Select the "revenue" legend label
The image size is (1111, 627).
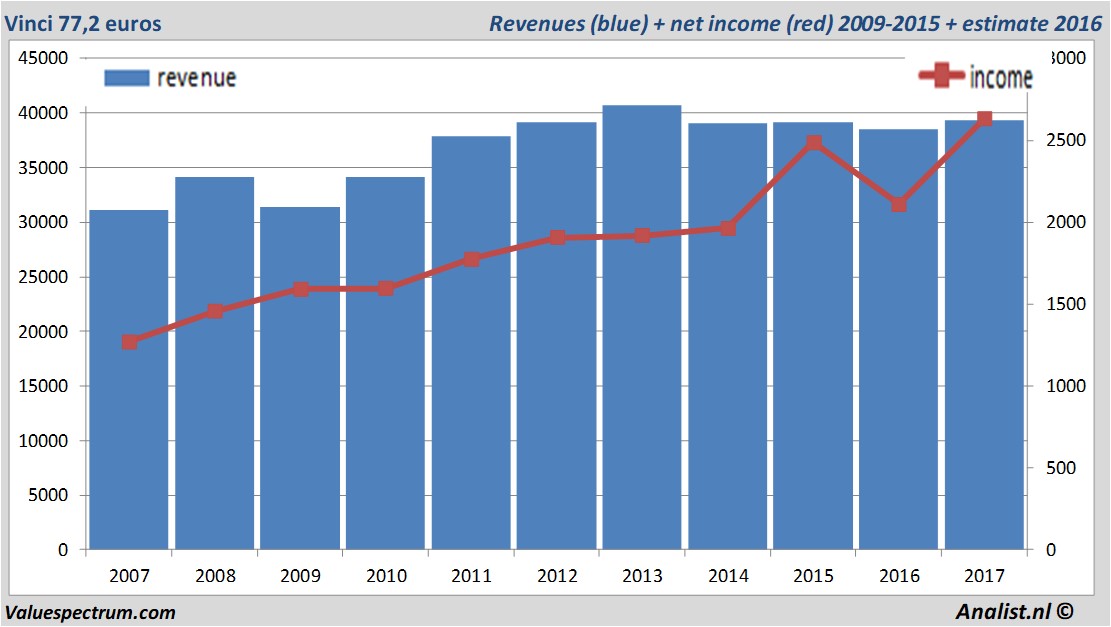196,78
